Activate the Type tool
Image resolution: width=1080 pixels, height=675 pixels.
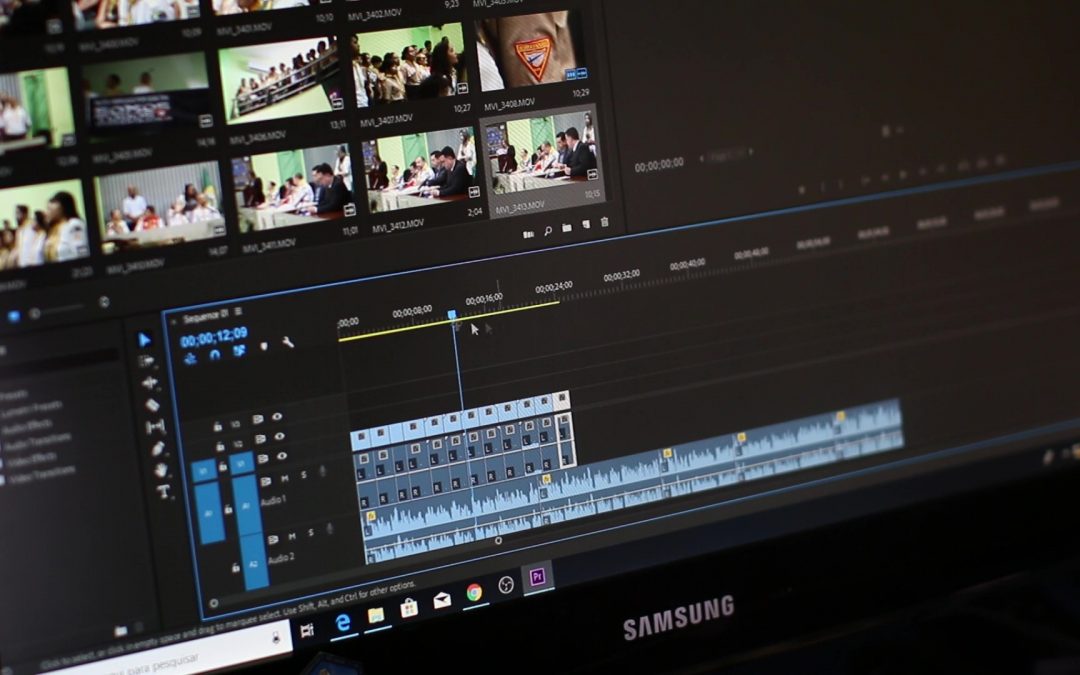pos(163,492)
